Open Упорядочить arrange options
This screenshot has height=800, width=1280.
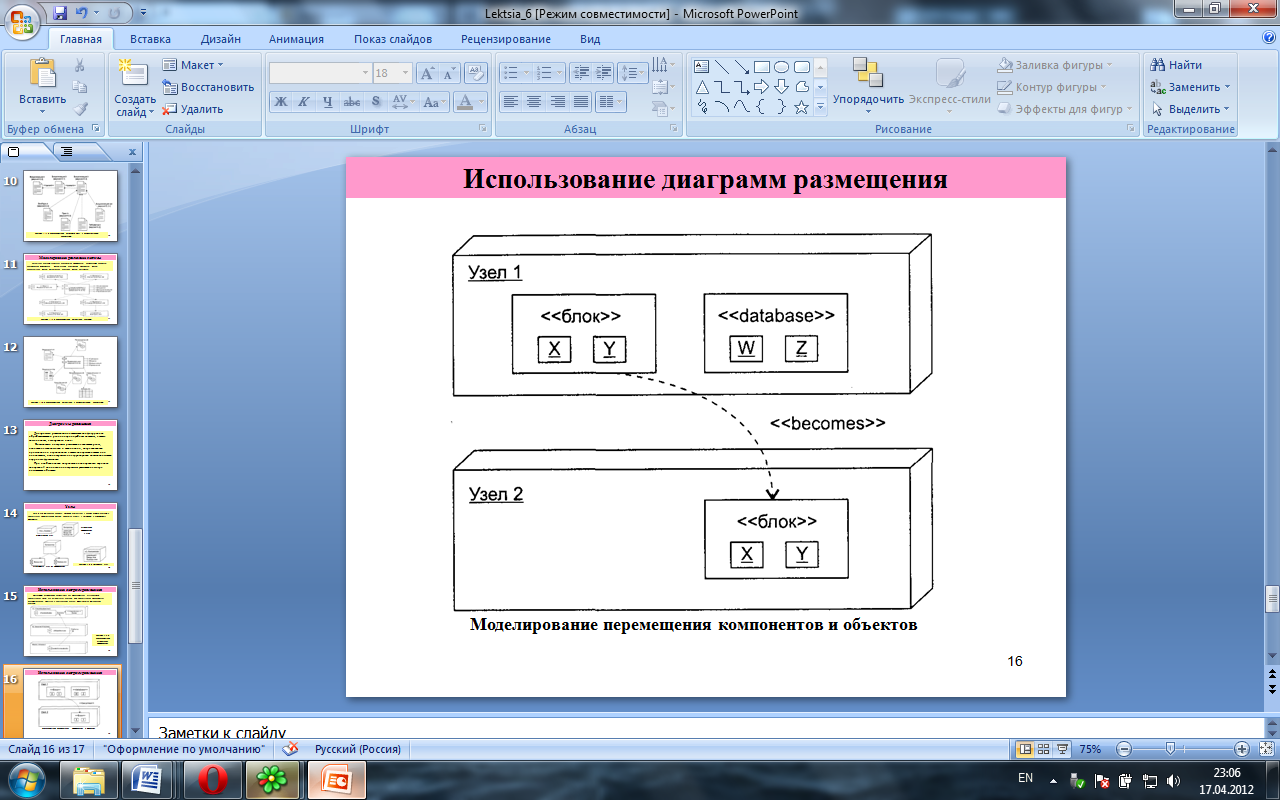(x=868, y=85)
